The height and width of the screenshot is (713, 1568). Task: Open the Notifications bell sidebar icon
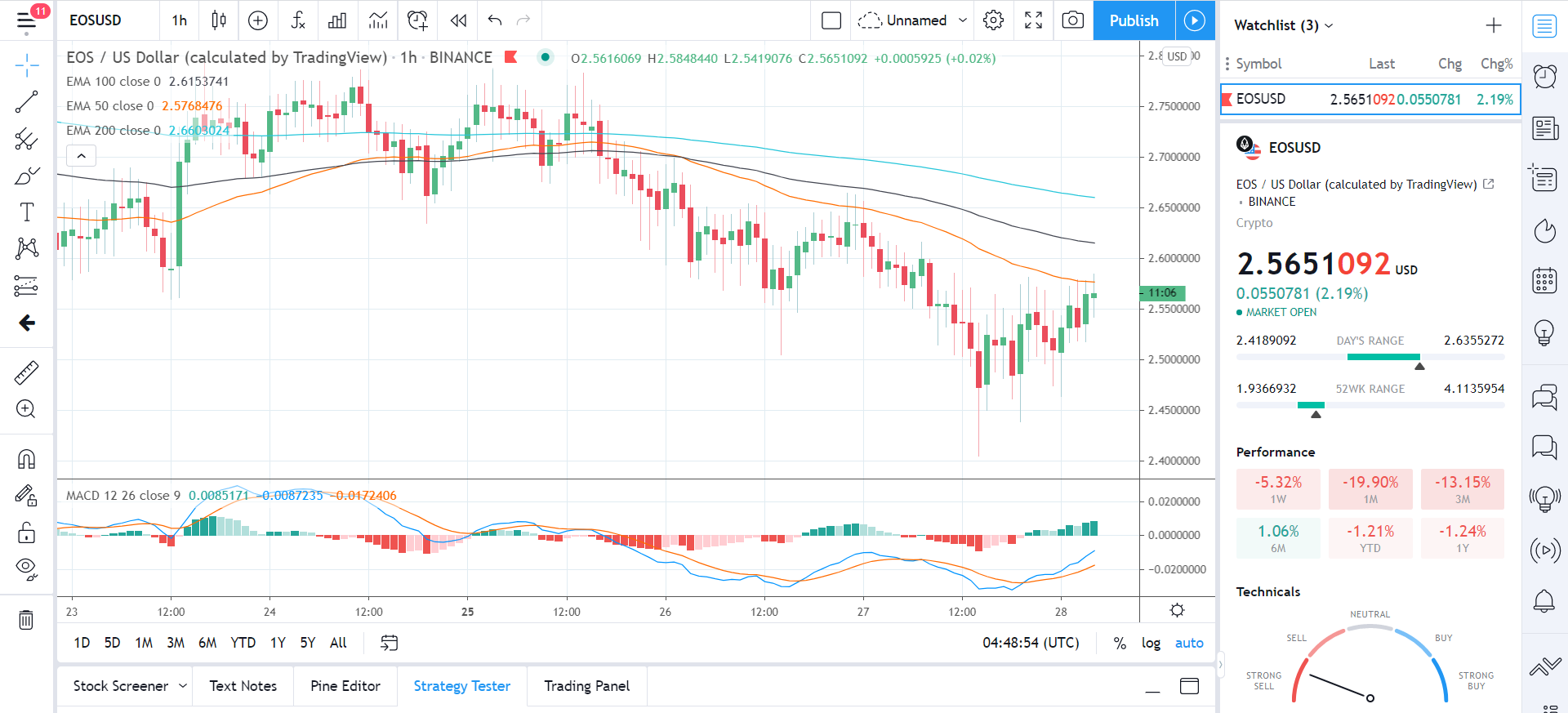coord(1544,602)
